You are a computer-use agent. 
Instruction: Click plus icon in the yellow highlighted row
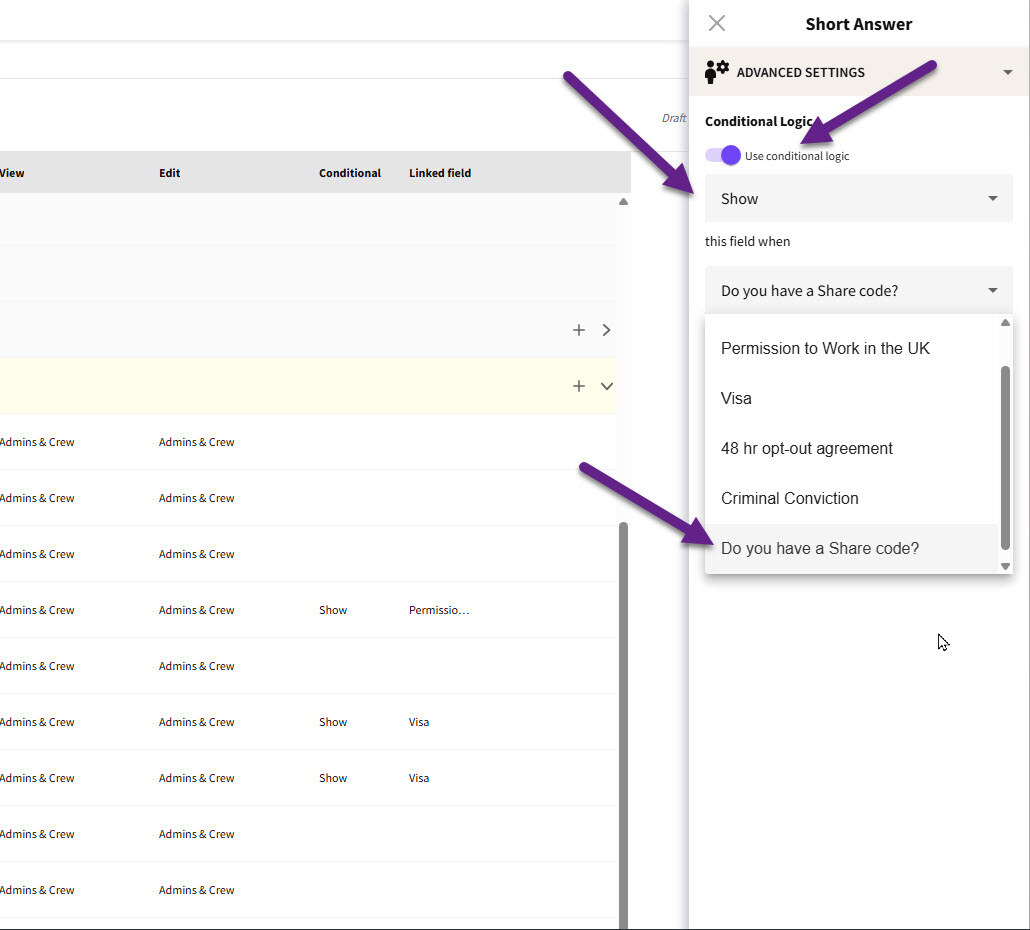click(579, 386)
